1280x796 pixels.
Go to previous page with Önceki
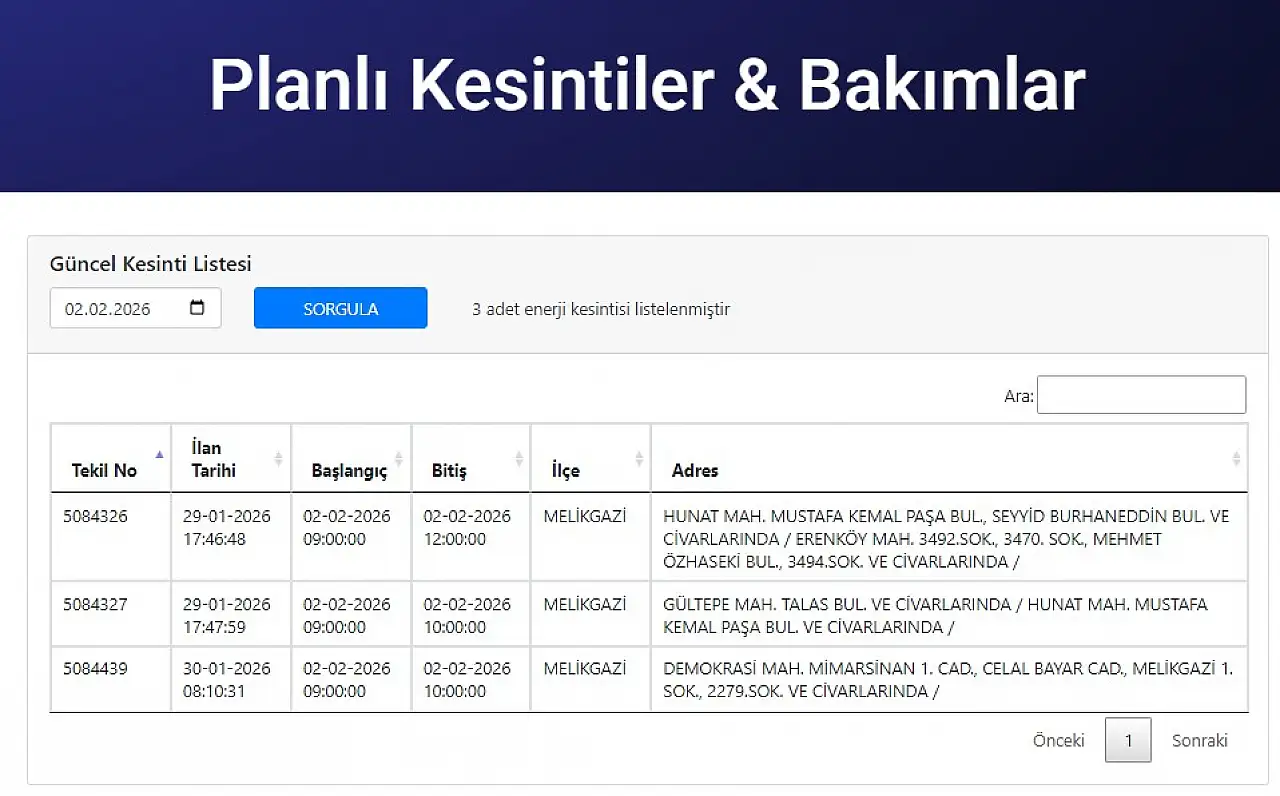1058,740
